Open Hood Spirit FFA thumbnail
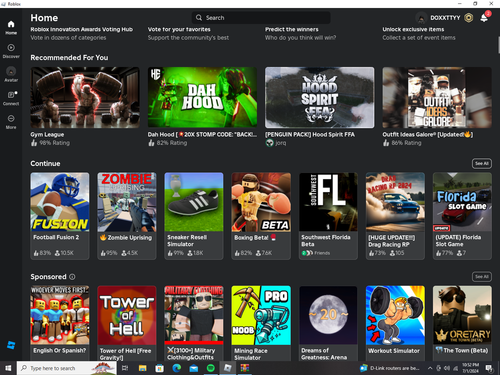The height and width of the screenshot is (375, 500). [320, 97]
